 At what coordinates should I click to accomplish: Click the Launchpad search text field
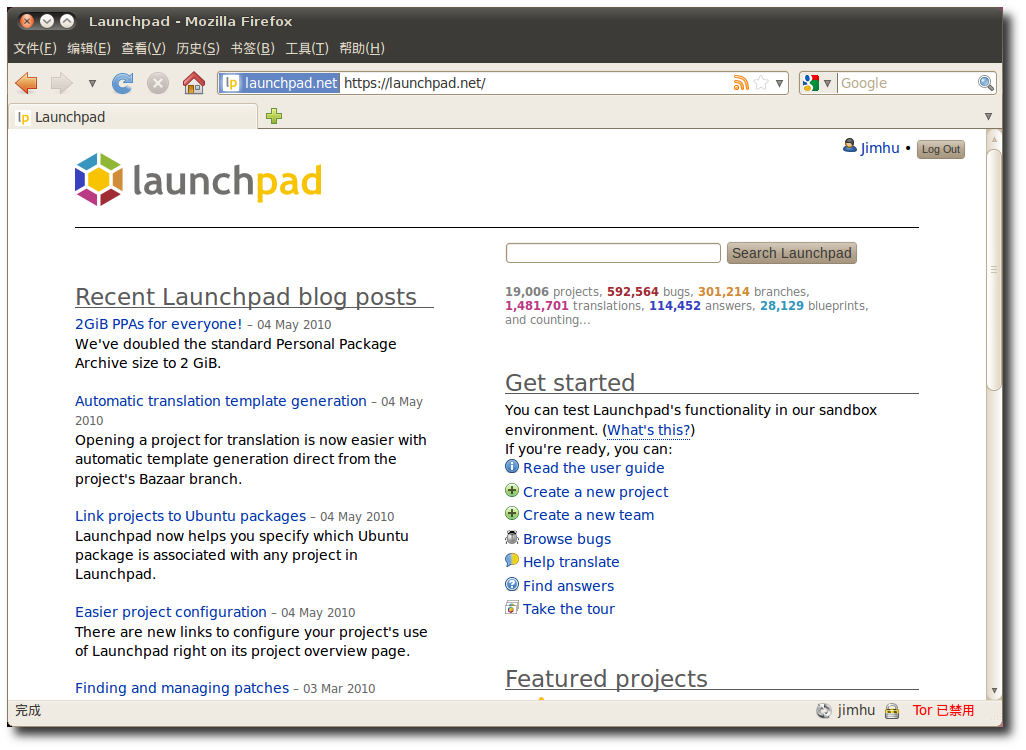pyautogui.click(x=613, y=253)
